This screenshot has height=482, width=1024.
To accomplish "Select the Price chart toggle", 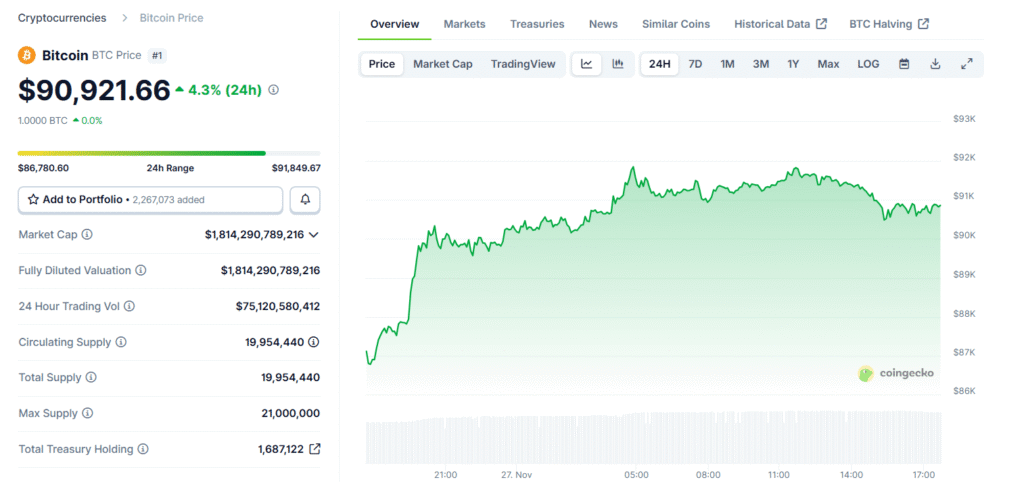I will (382, 64).
